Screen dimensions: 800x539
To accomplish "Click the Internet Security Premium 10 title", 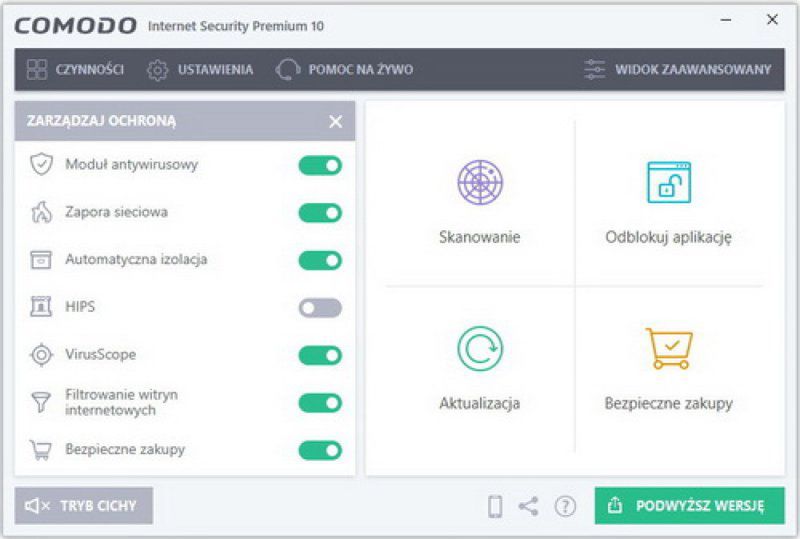I will tap(236, 26).
